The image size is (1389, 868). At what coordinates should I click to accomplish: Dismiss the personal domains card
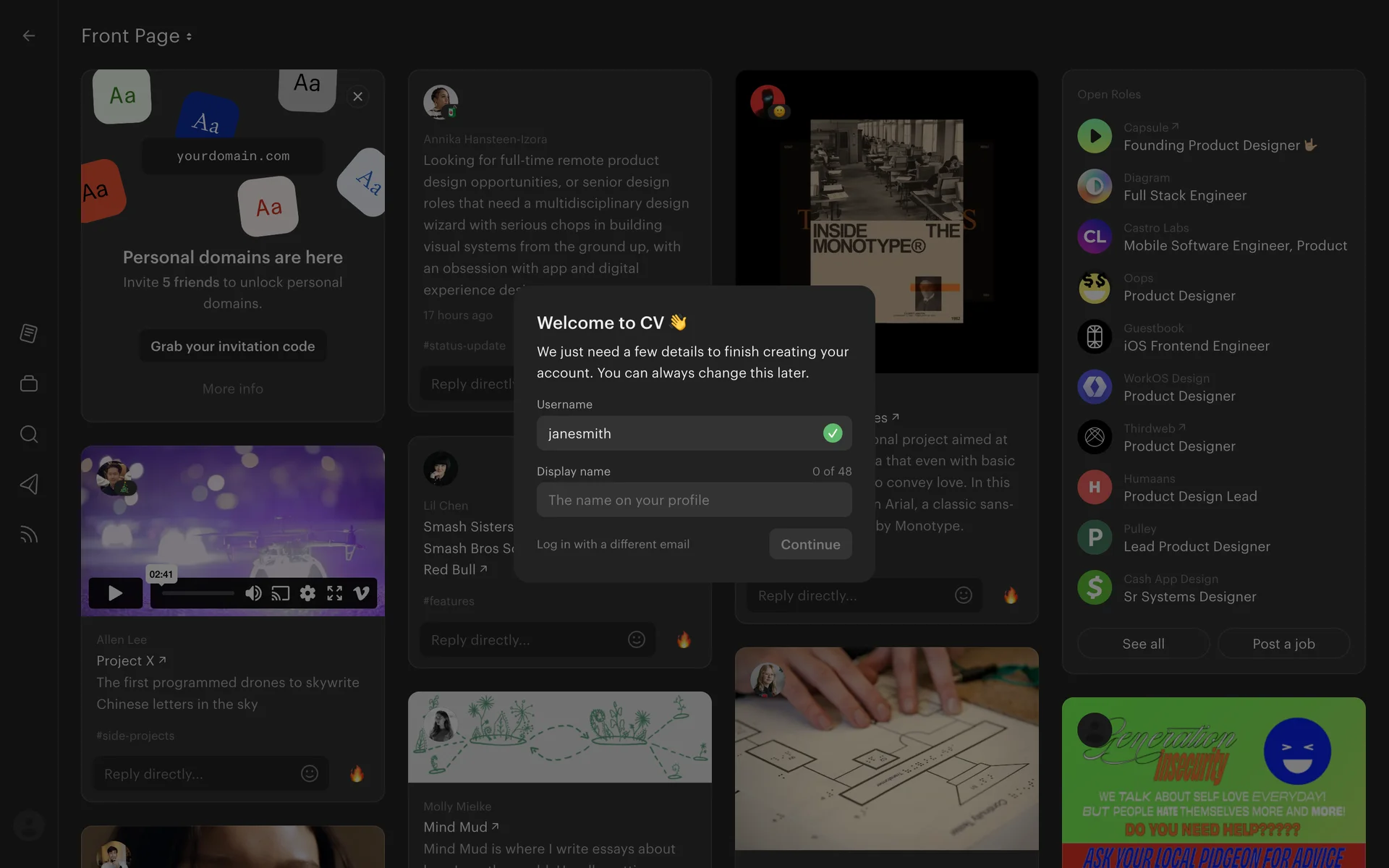(x=357, y=96)
